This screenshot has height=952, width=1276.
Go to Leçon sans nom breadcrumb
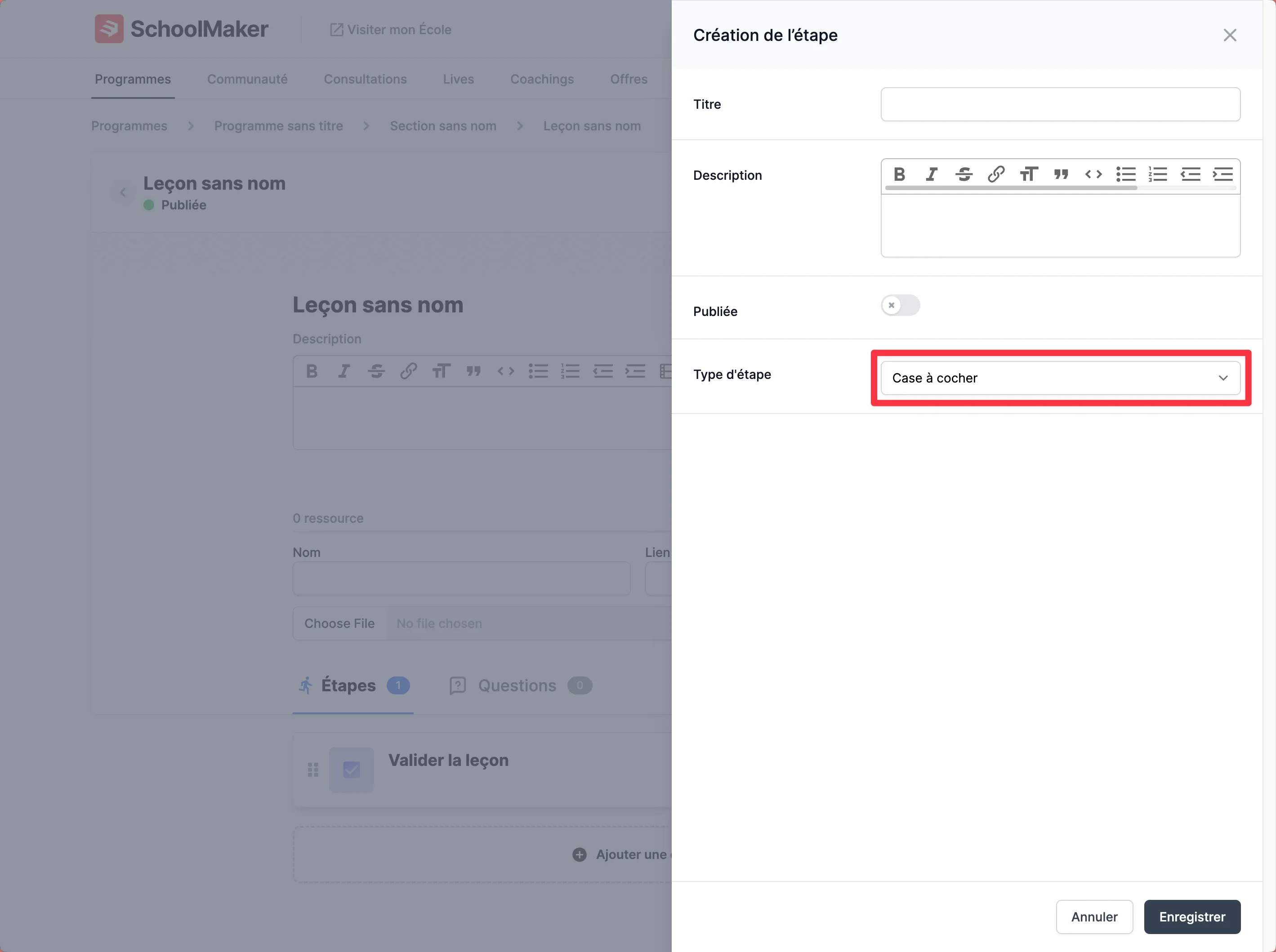click(x=592, y=125)
